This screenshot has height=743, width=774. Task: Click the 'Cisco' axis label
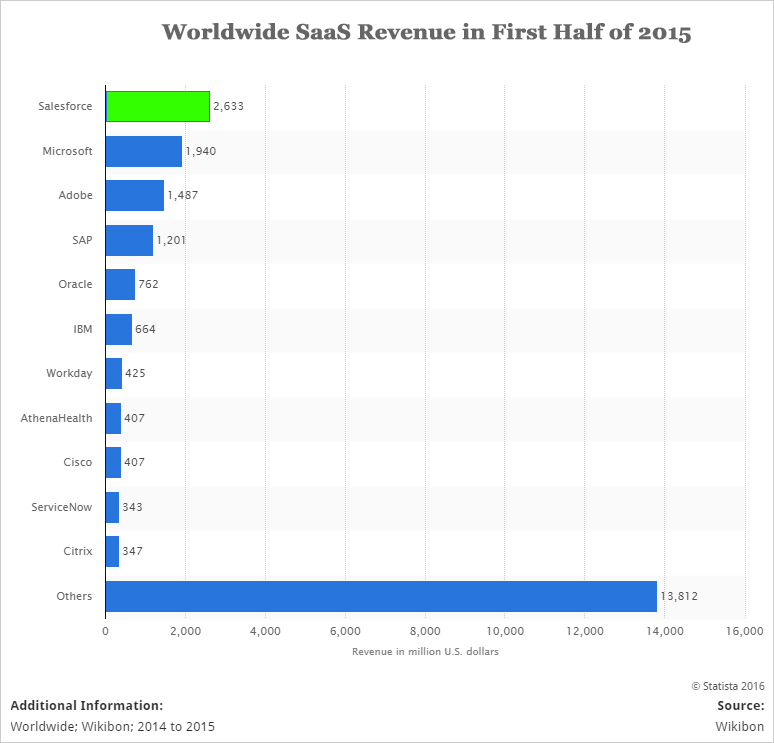coord(77,463)
